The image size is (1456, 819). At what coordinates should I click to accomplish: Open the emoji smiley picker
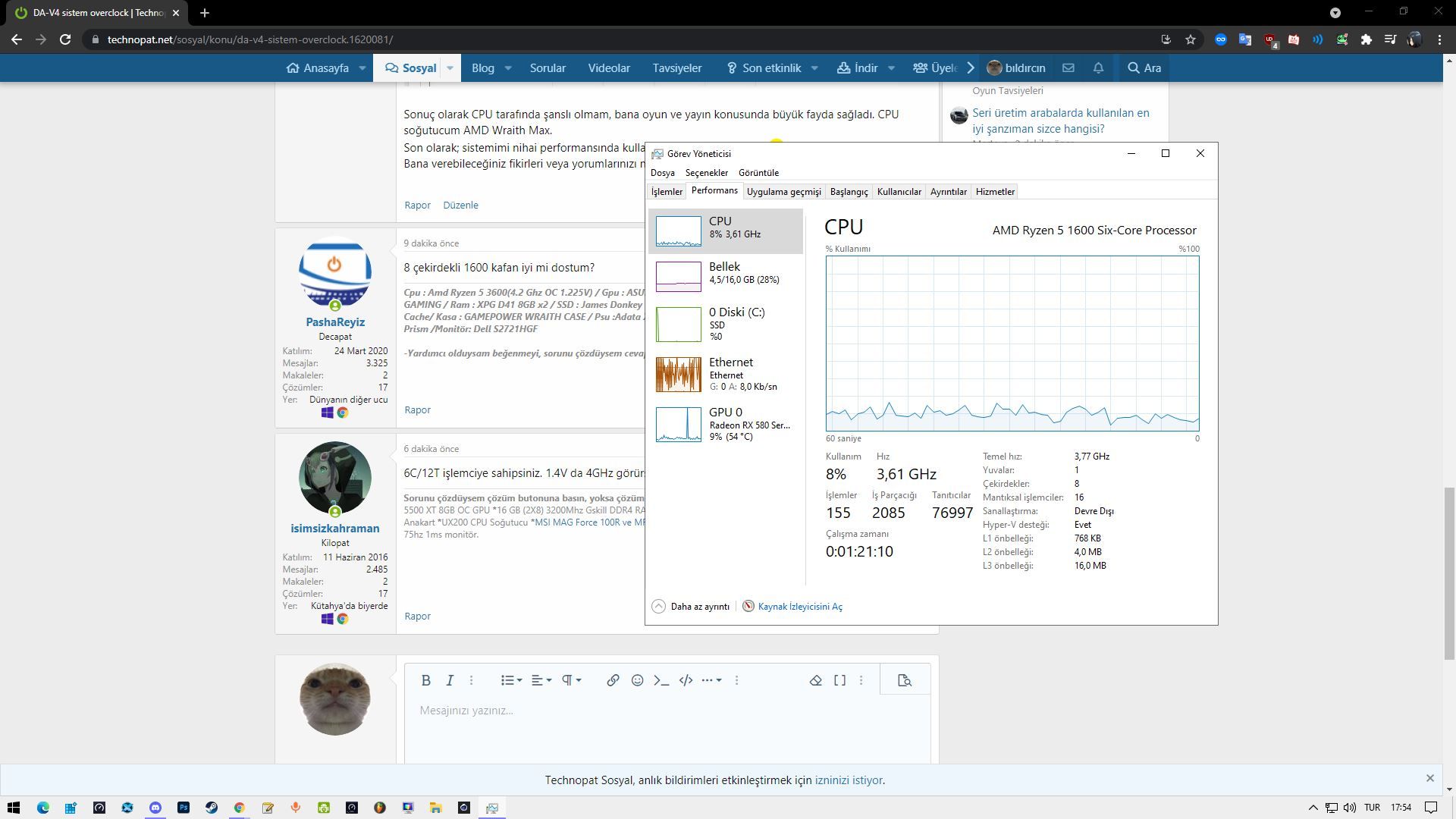tap(637, 680)
